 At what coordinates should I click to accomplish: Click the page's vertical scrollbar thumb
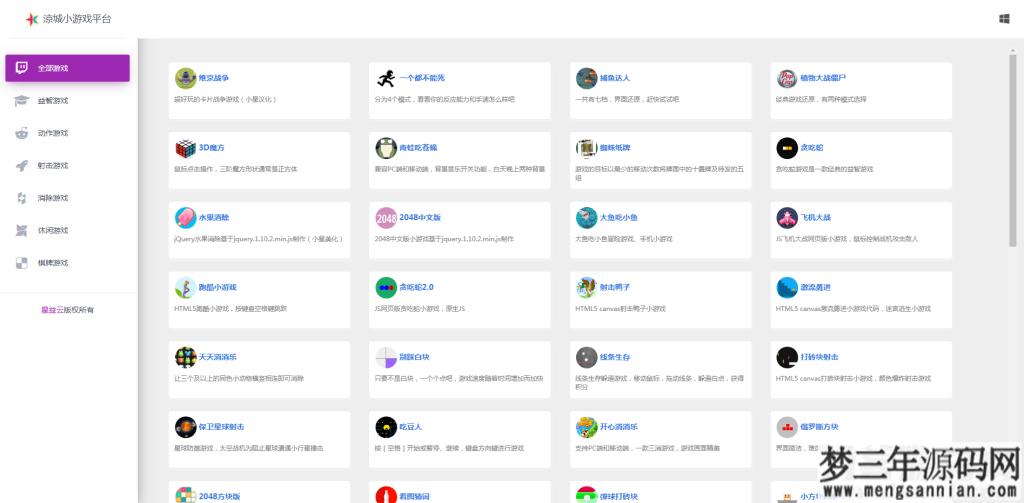(1013, 148)
